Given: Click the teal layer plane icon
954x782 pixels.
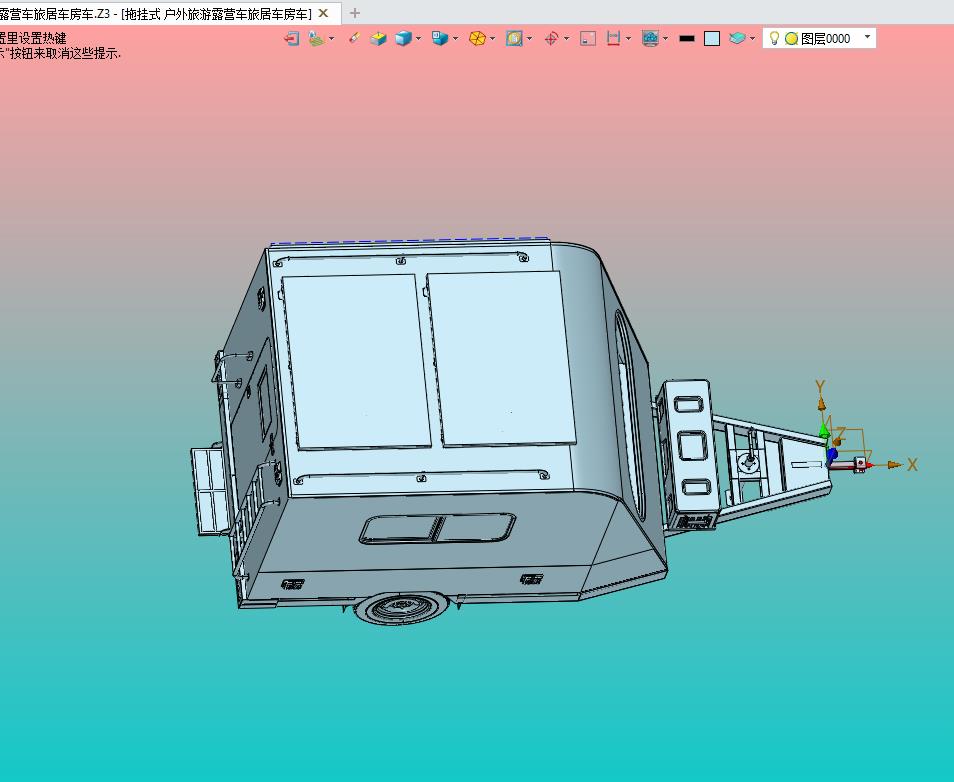Looking at the screenshot, I should (737, 39).
